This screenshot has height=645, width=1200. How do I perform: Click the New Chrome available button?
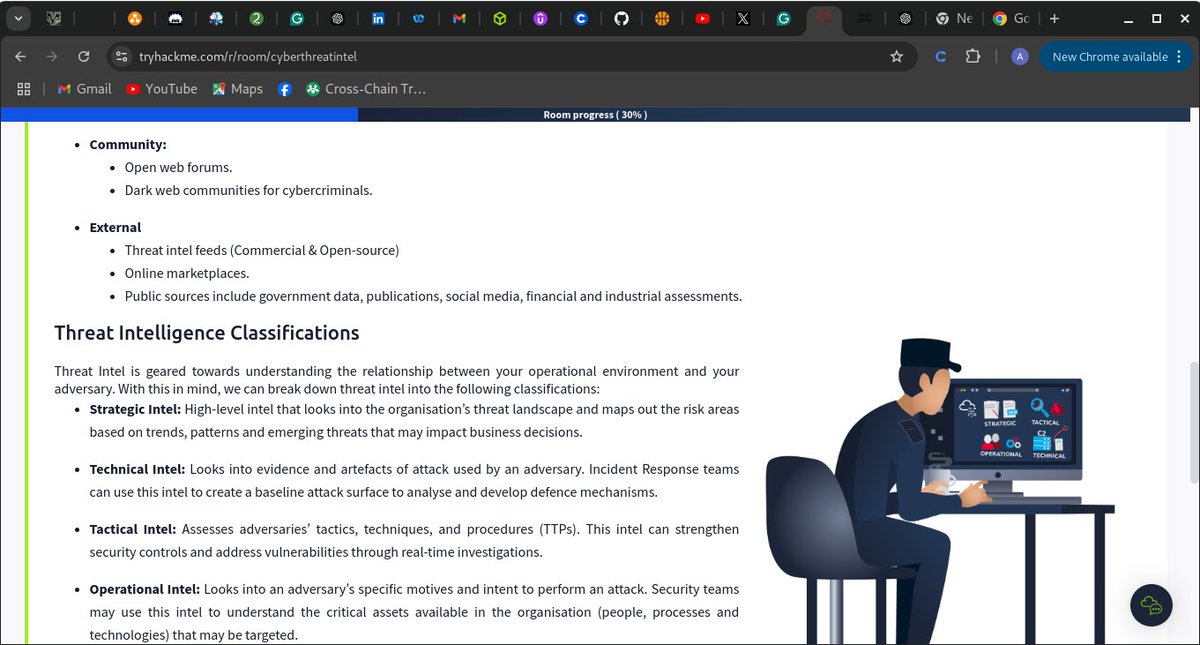[x=1109, y=57]
